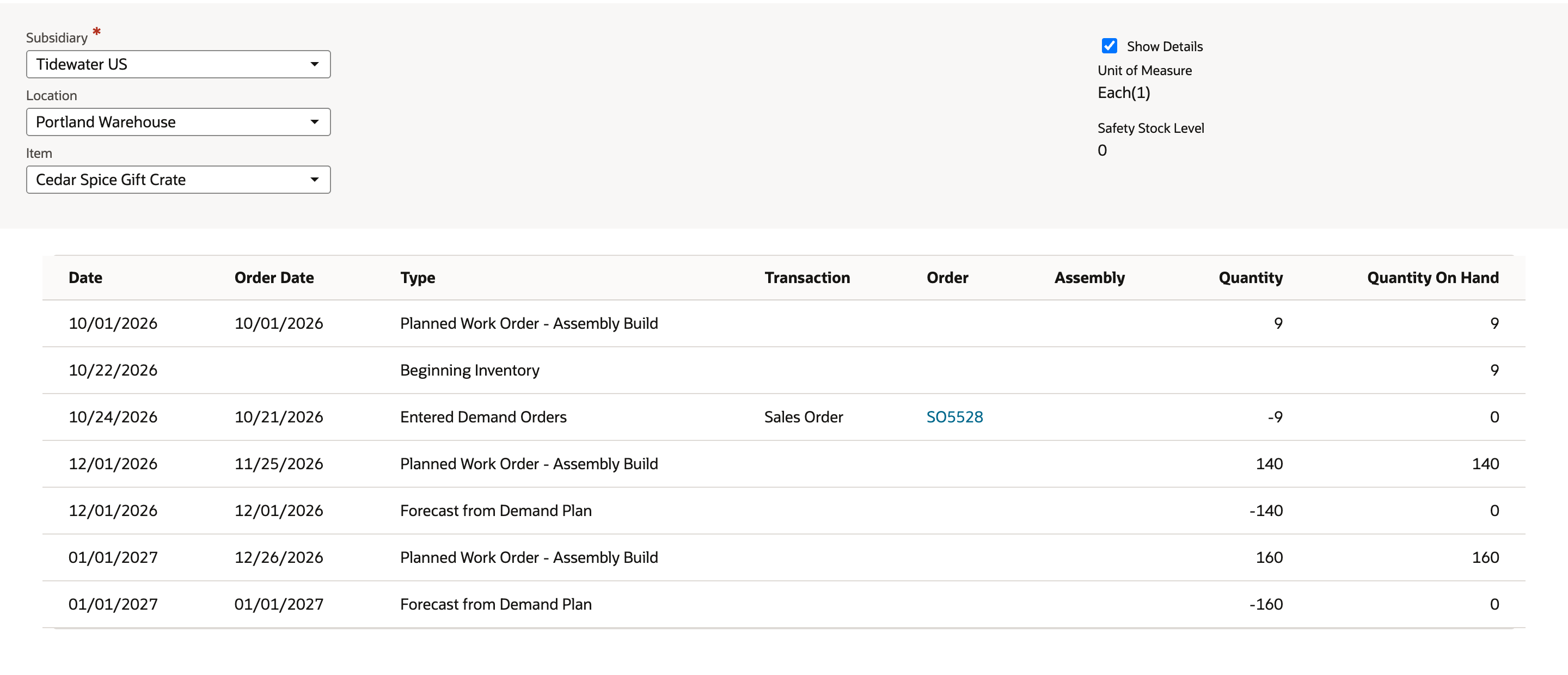Image resolution: width=1568 pixels, height=675 pixels.
Task: Click the Date column header
Action: (x=85, y=278)
